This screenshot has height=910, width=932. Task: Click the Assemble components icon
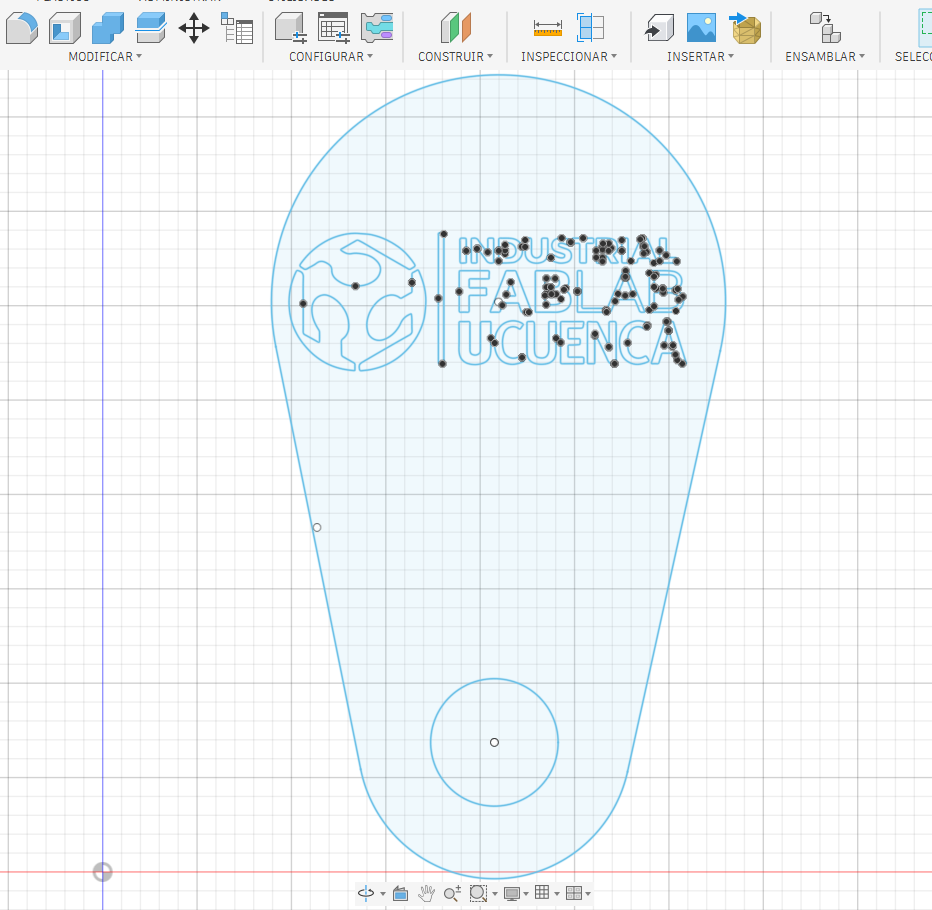click(825, 28)
